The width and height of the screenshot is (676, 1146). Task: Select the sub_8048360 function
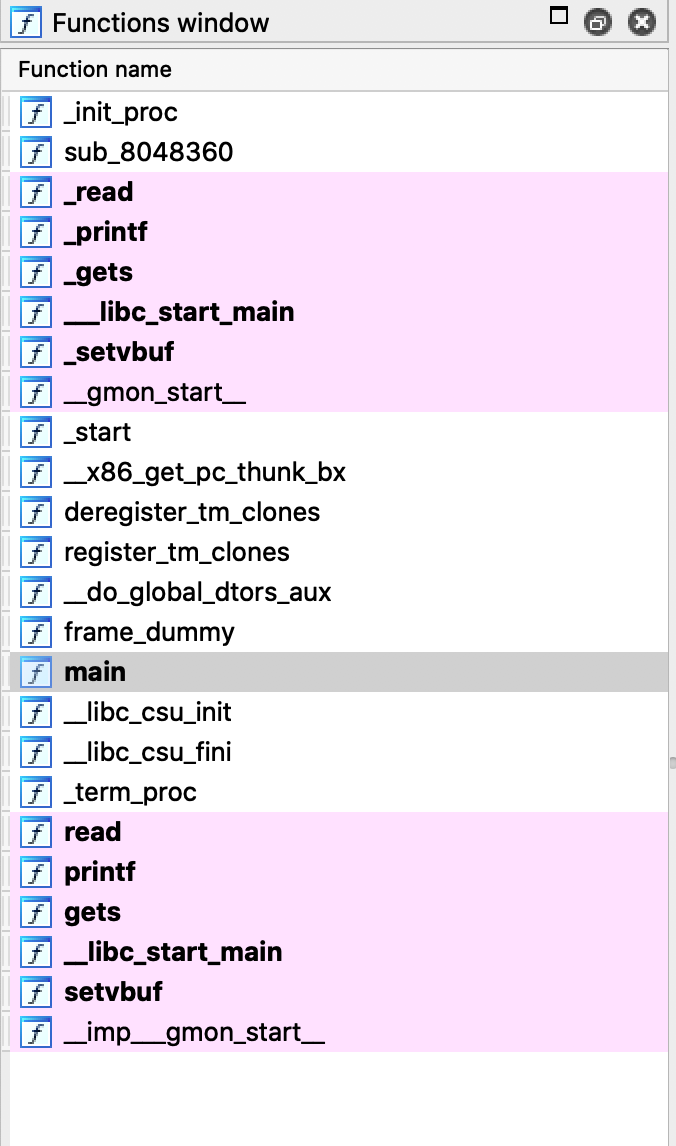click(339, 153)
